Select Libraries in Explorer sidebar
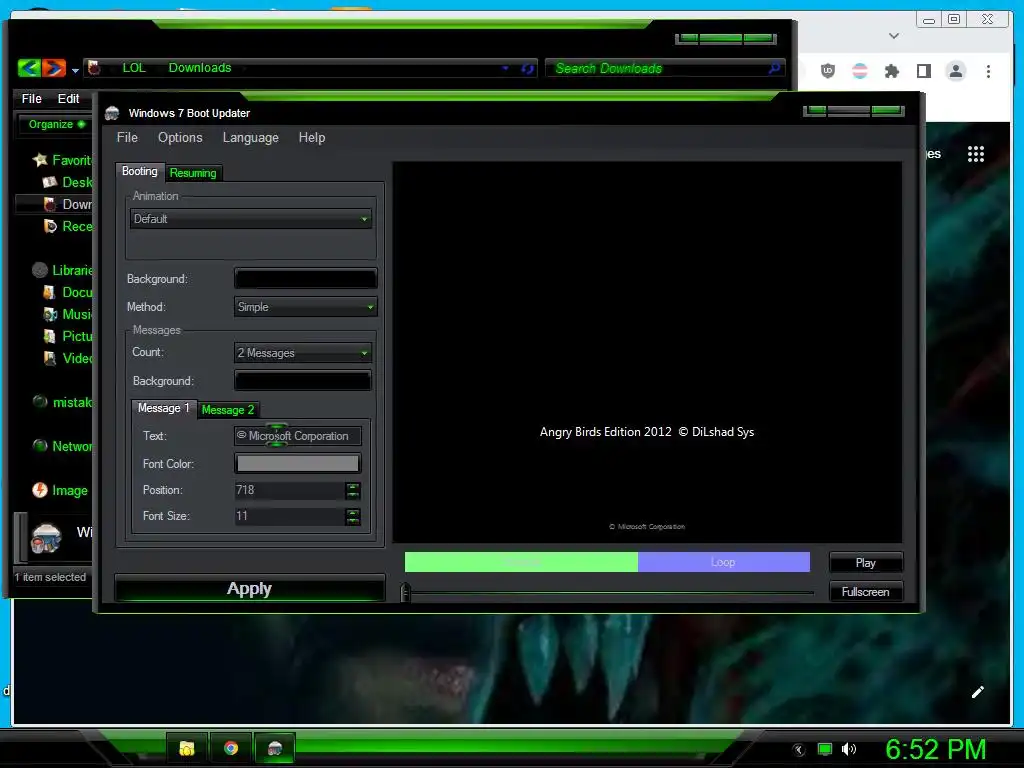 coord(64,270)
